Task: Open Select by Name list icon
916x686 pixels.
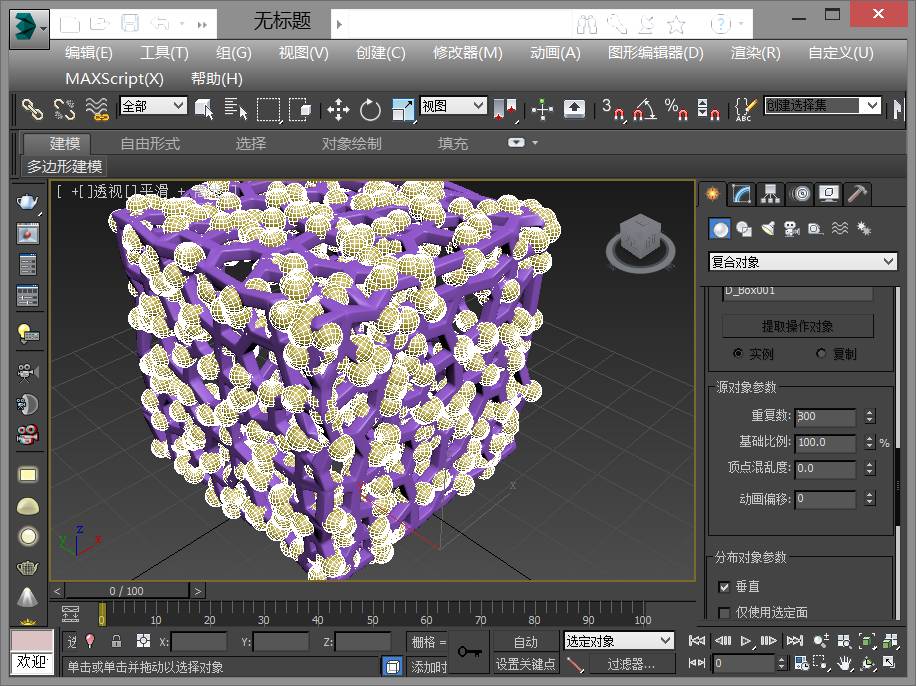Action: 235,109
